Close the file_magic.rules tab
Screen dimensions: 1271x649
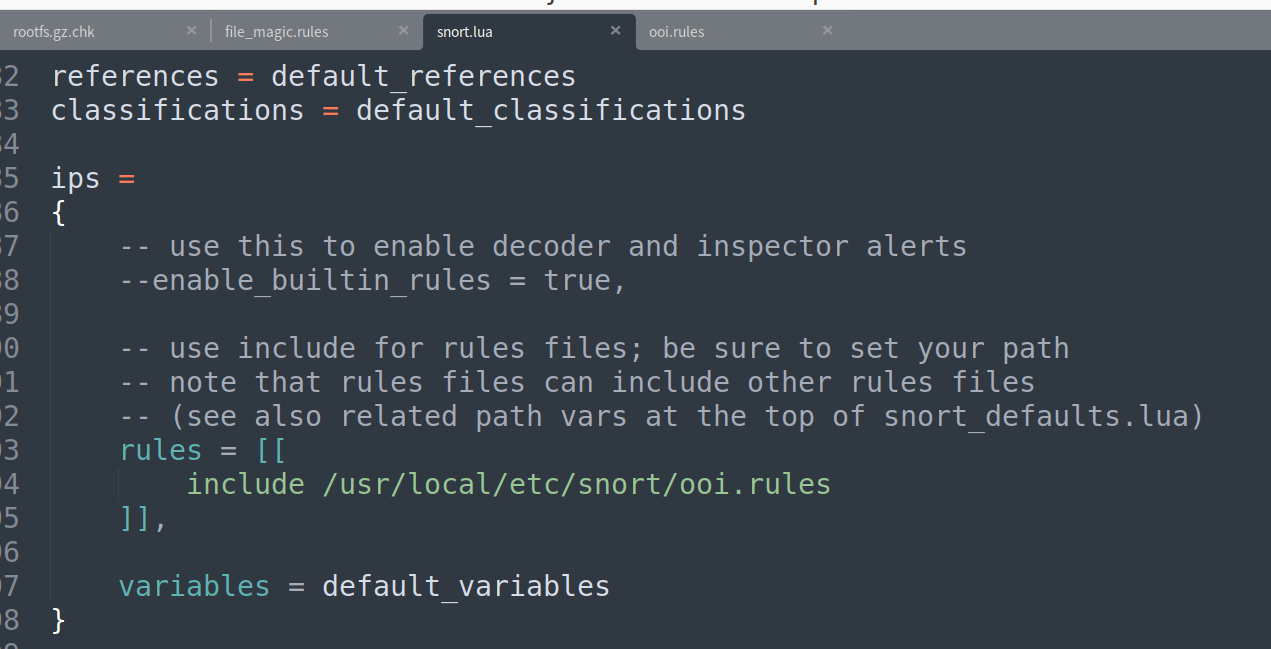click(403, 31)
